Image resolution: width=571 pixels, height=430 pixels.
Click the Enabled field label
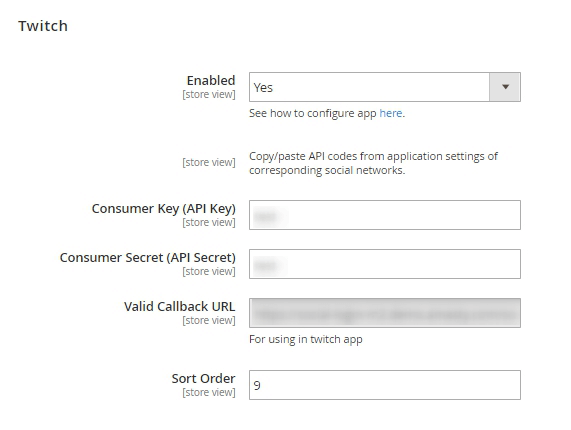click(211, 80)
